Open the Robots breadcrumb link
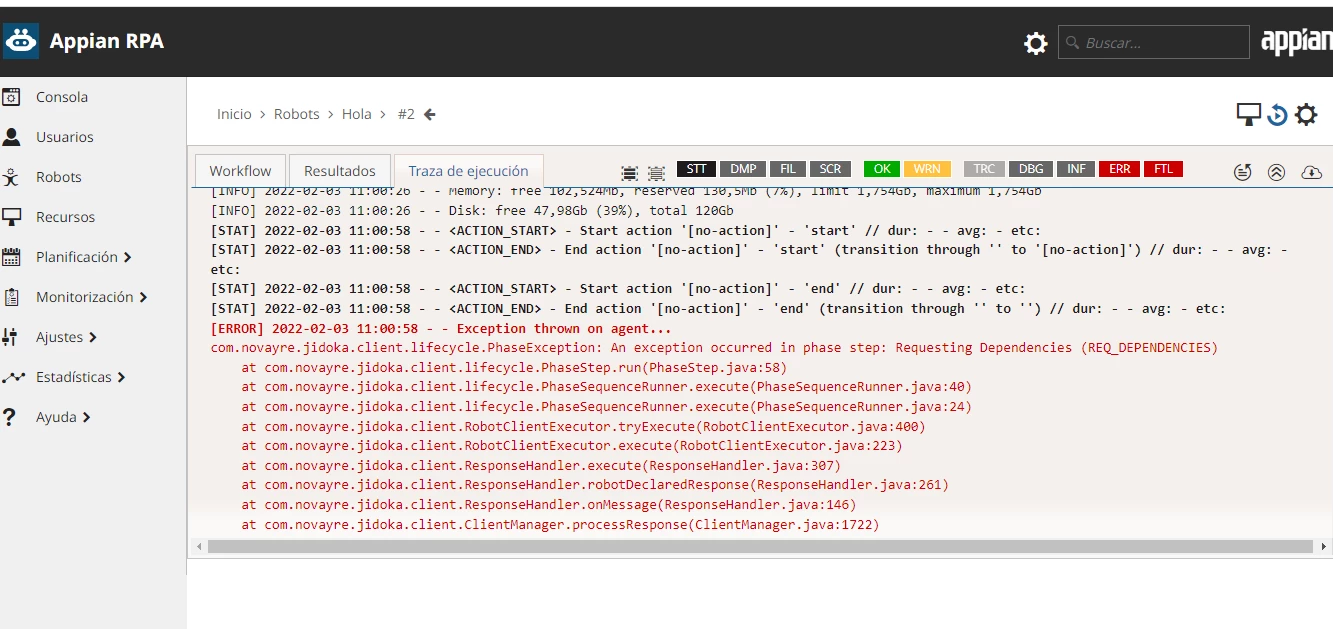Viewport: 1333px width, 629px height. (297, 114)
